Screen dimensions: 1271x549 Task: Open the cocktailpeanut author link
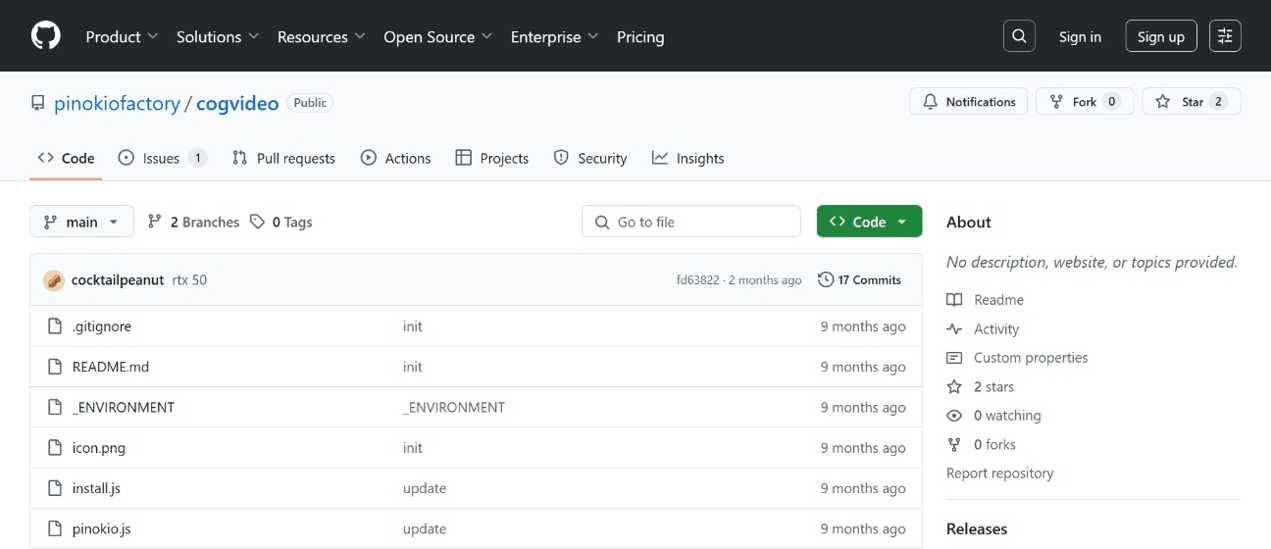click(117, 280)
